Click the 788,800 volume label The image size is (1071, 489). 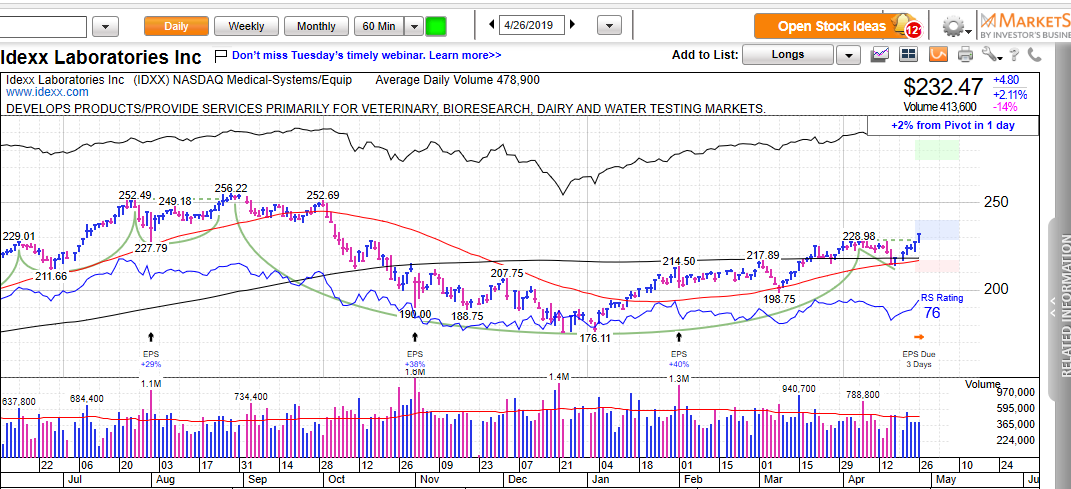tap(863, 394)
